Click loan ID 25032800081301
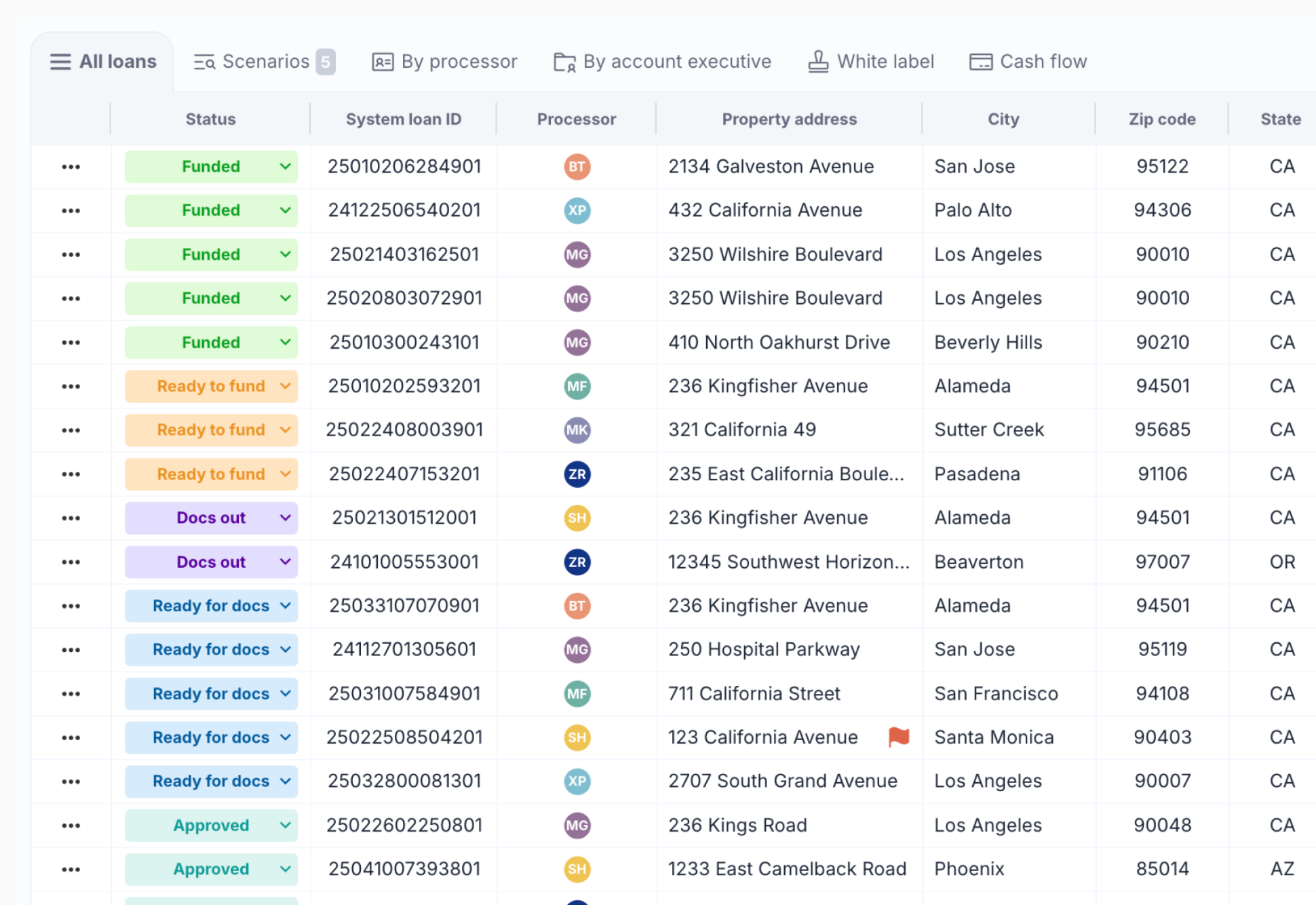The height and width of the screenshot is (905, 1316). [404, 782]
